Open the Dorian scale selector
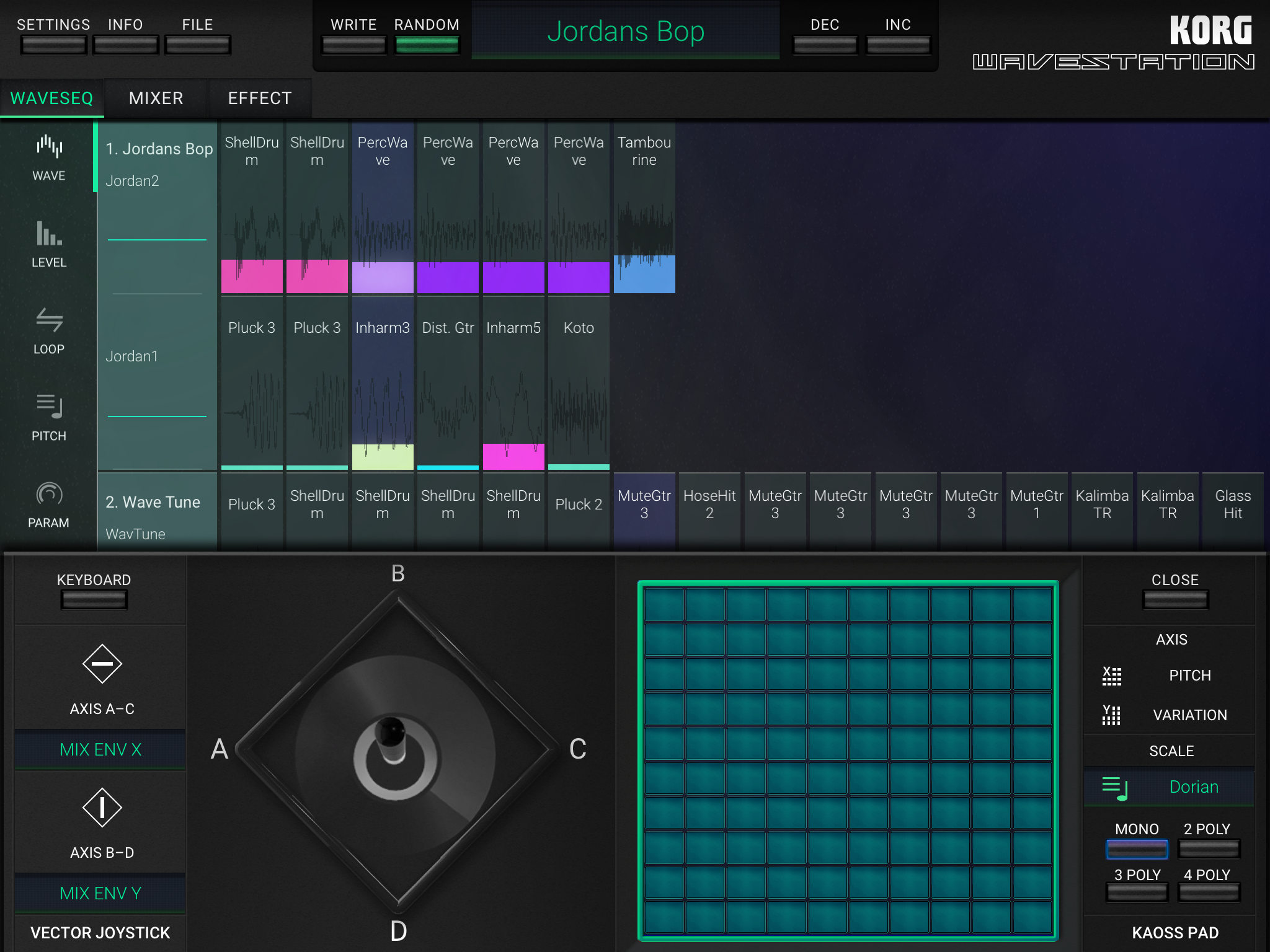1270x952 pixels. point(1170,787)
